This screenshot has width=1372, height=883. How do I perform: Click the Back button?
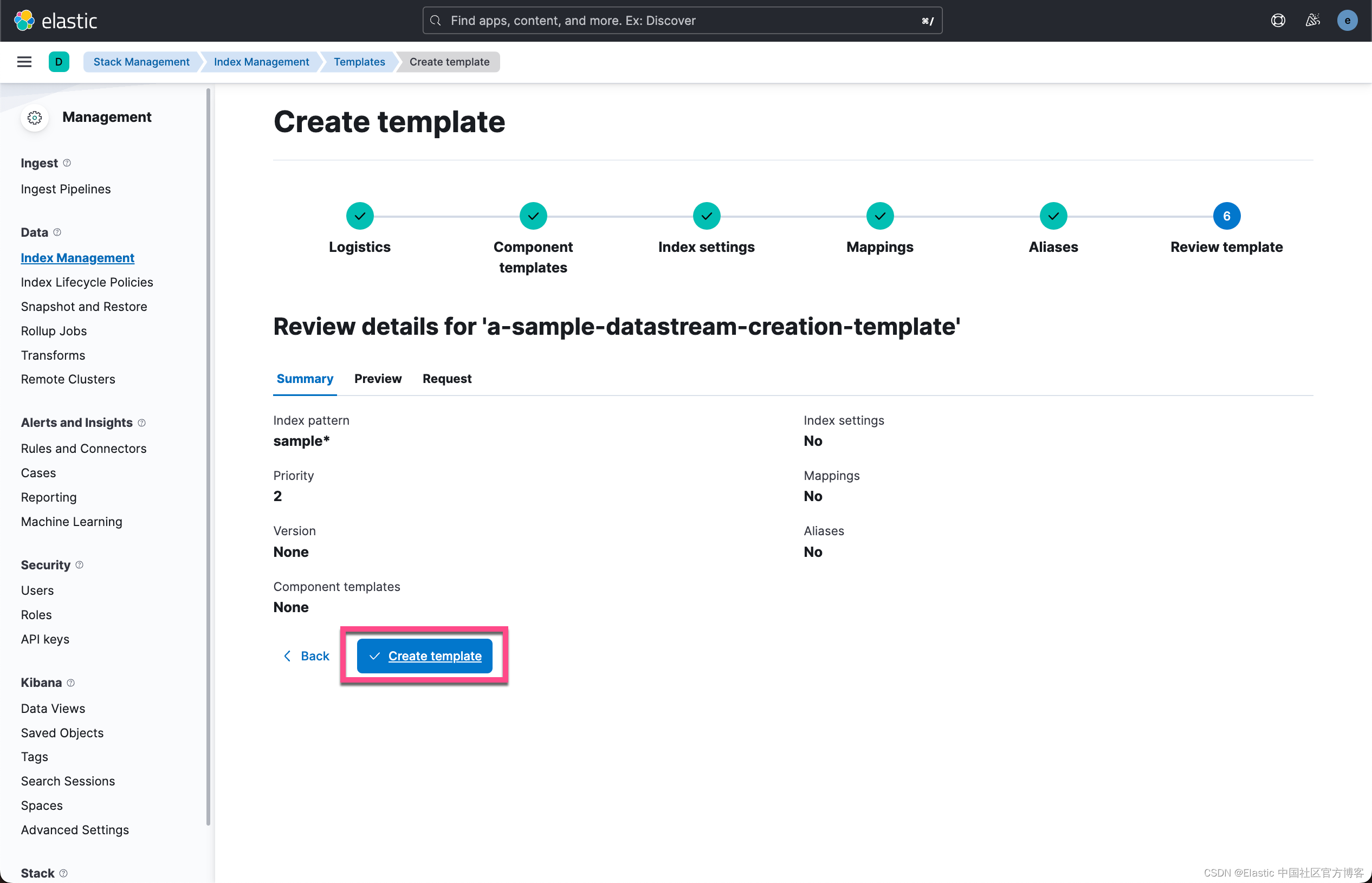(x=307, y=655)
